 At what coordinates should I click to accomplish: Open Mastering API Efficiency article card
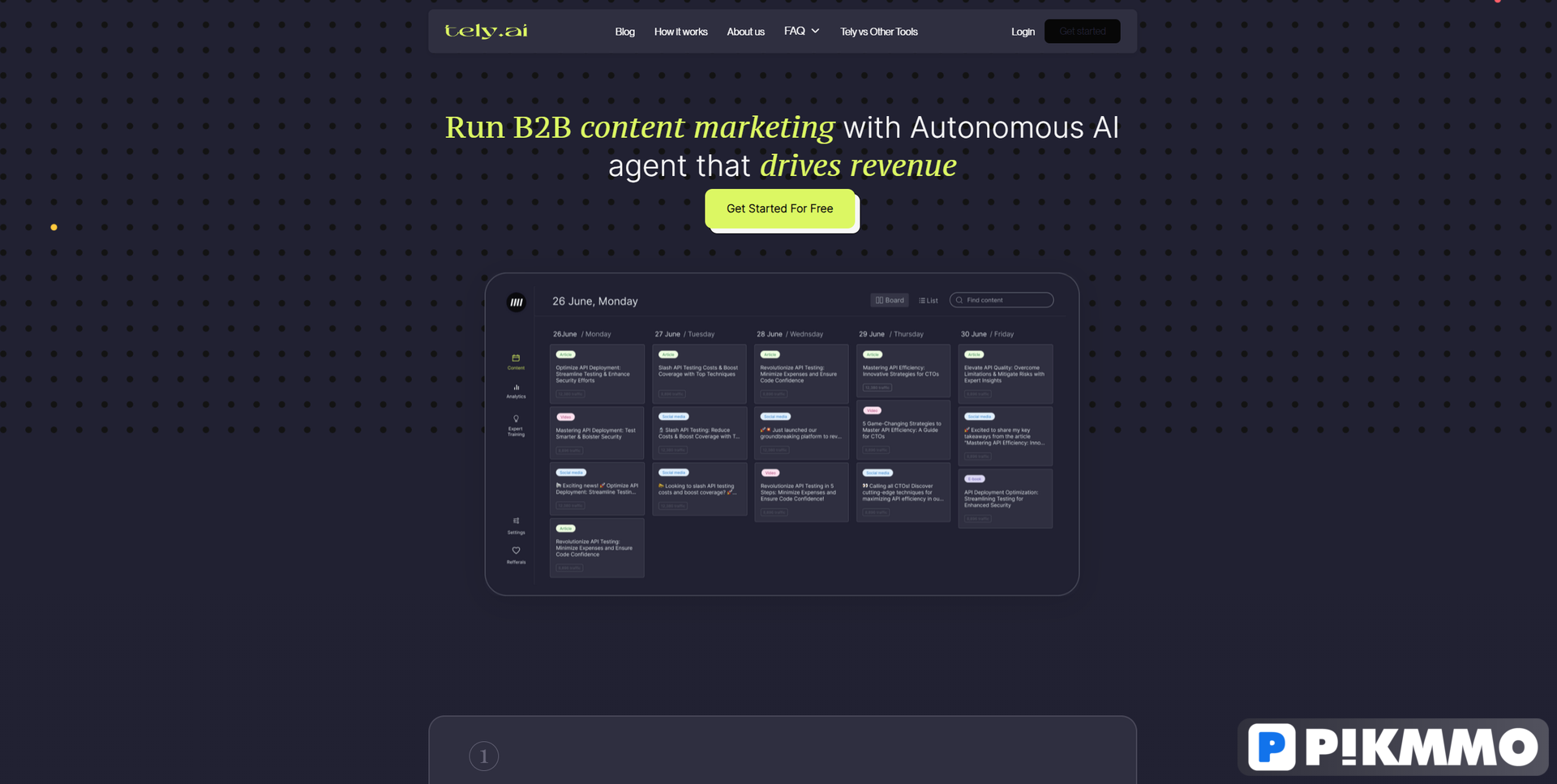pyautogui.click(x=903, y=371)
